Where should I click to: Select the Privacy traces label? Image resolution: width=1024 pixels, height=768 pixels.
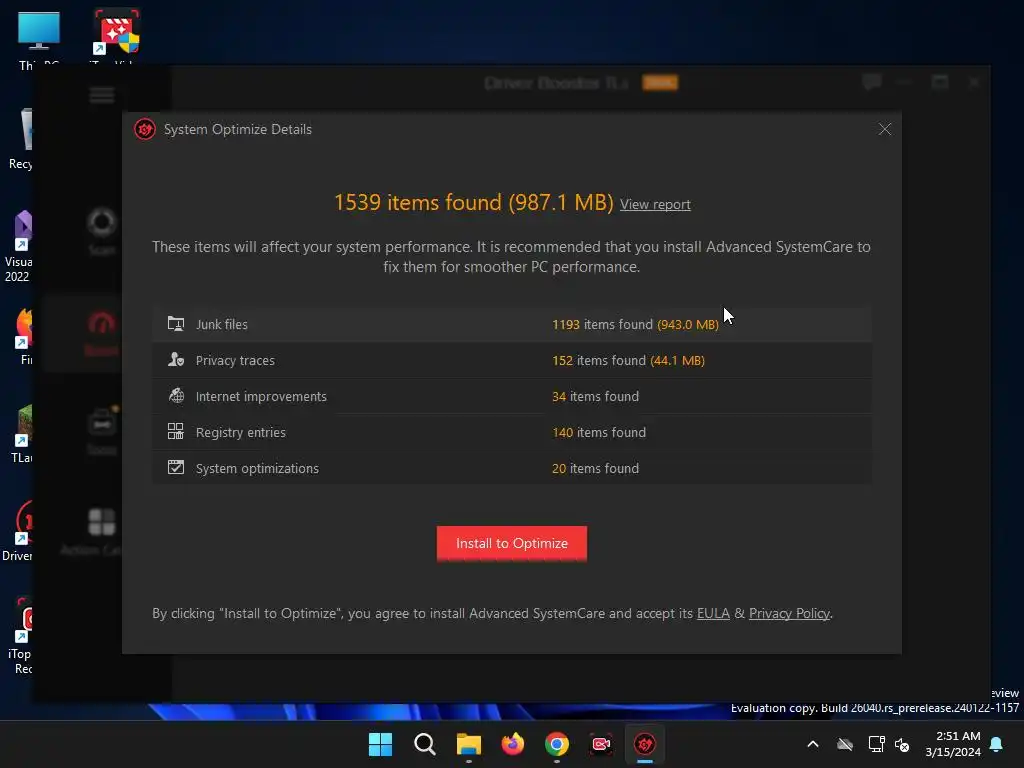pos(235,360)
